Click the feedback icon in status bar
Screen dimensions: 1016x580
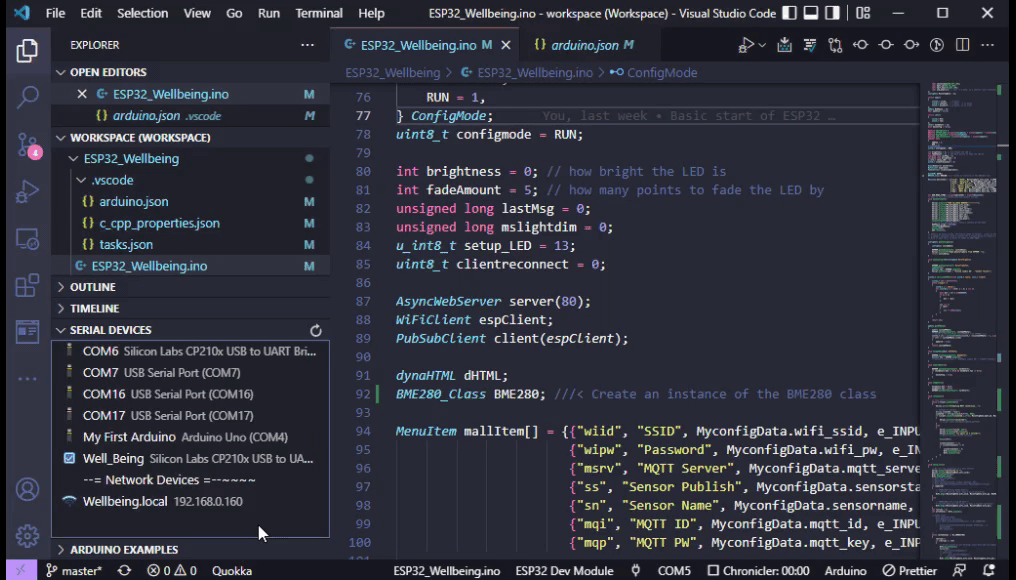tap(960, 571)
